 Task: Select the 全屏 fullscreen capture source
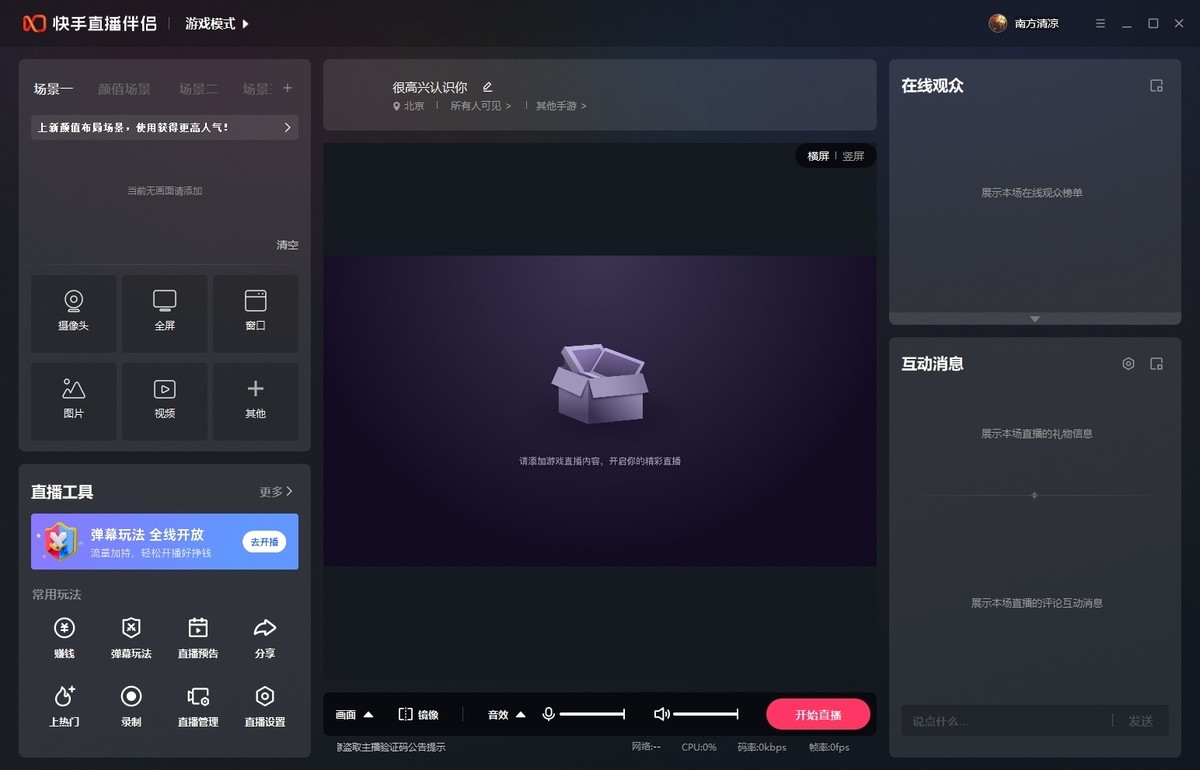pos(164,313)
